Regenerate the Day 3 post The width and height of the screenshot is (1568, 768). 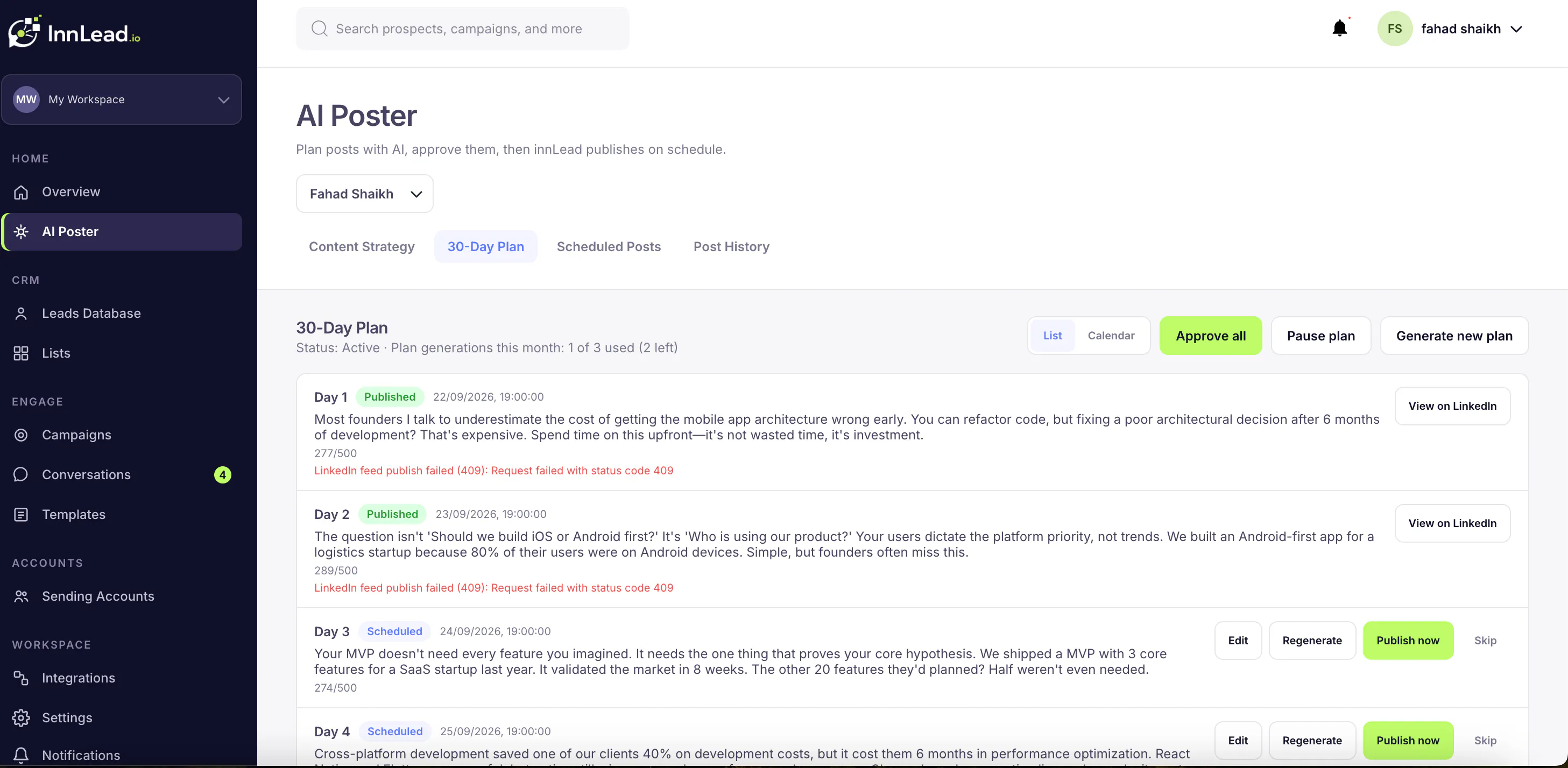(x=1312, y=640)
